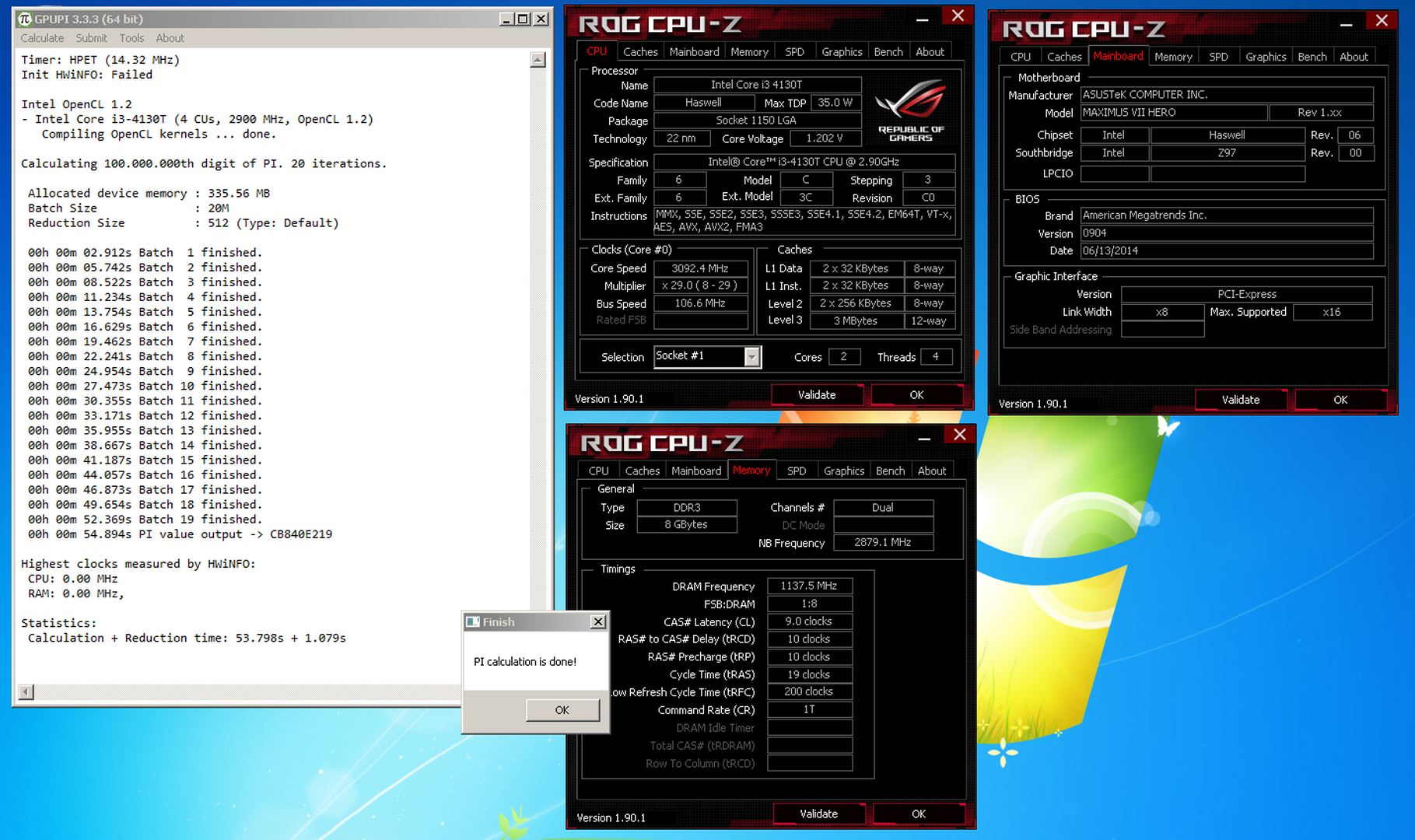Screen dimensions: 1415x840
Task: Open the About menu in GPUPI
Action: point(170,38)
